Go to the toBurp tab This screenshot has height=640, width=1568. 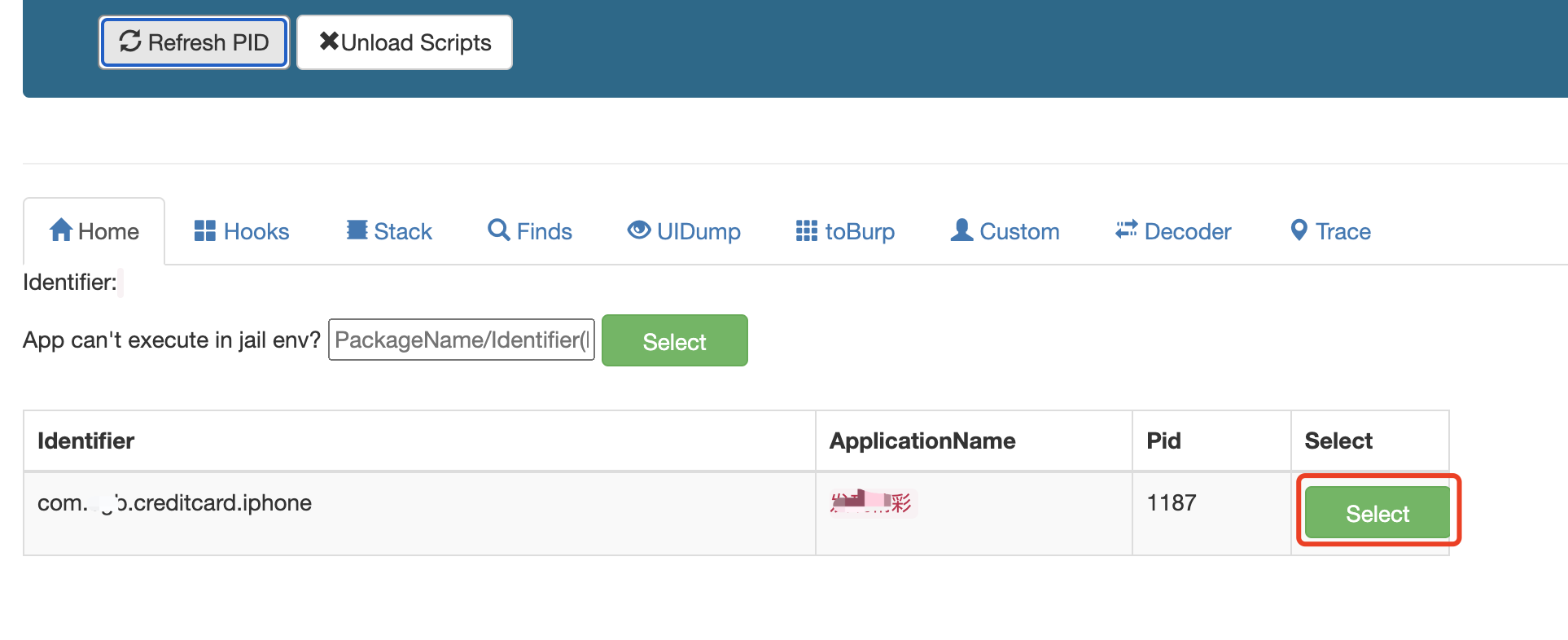tap(845, 231)
